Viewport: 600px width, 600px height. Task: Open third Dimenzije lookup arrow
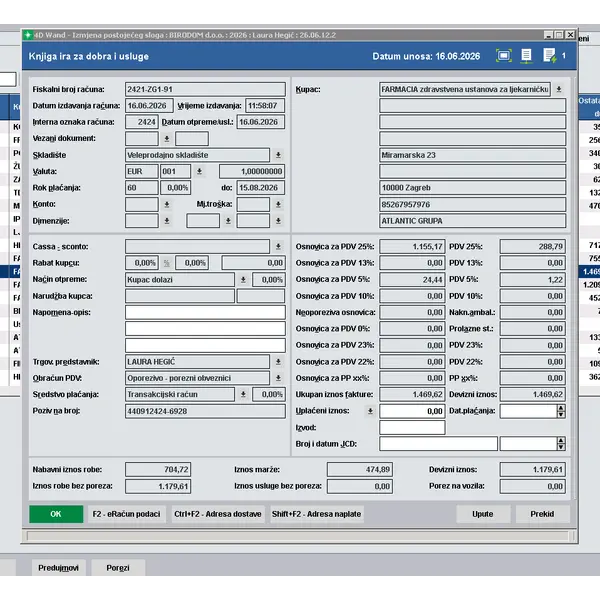pyautogui.click(x=278, y=221)
